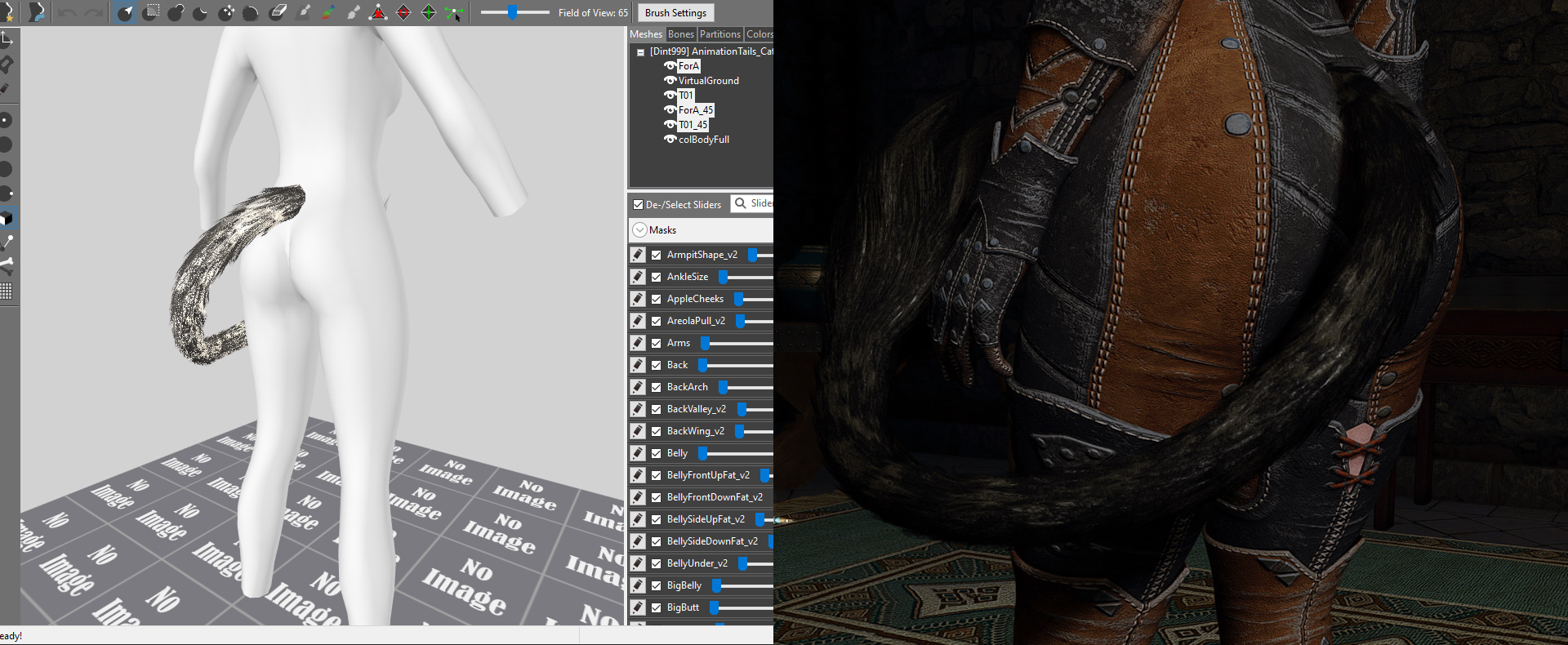Viewport: 1568px width, 645px height.
Task: Click the BellyFrontDownFat_v2 slider label
Action: point(715,497)
